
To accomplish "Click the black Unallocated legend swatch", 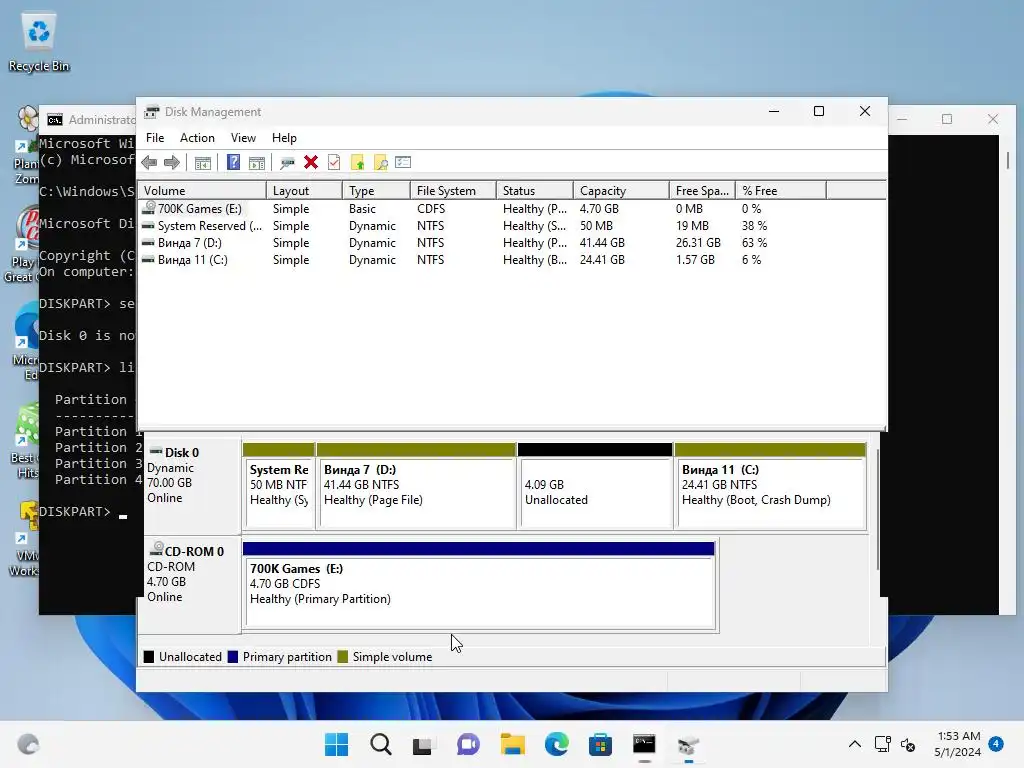I will [149, 657].
